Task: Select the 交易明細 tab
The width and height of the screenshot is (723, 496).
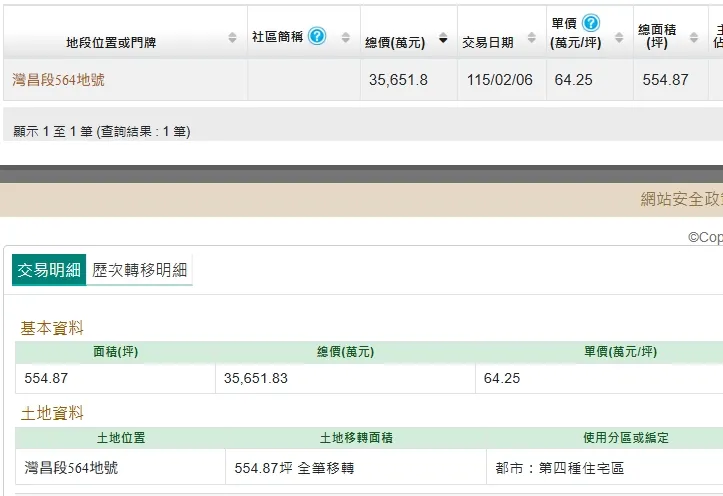Action: pyautogui.click(x=49, y=270)
